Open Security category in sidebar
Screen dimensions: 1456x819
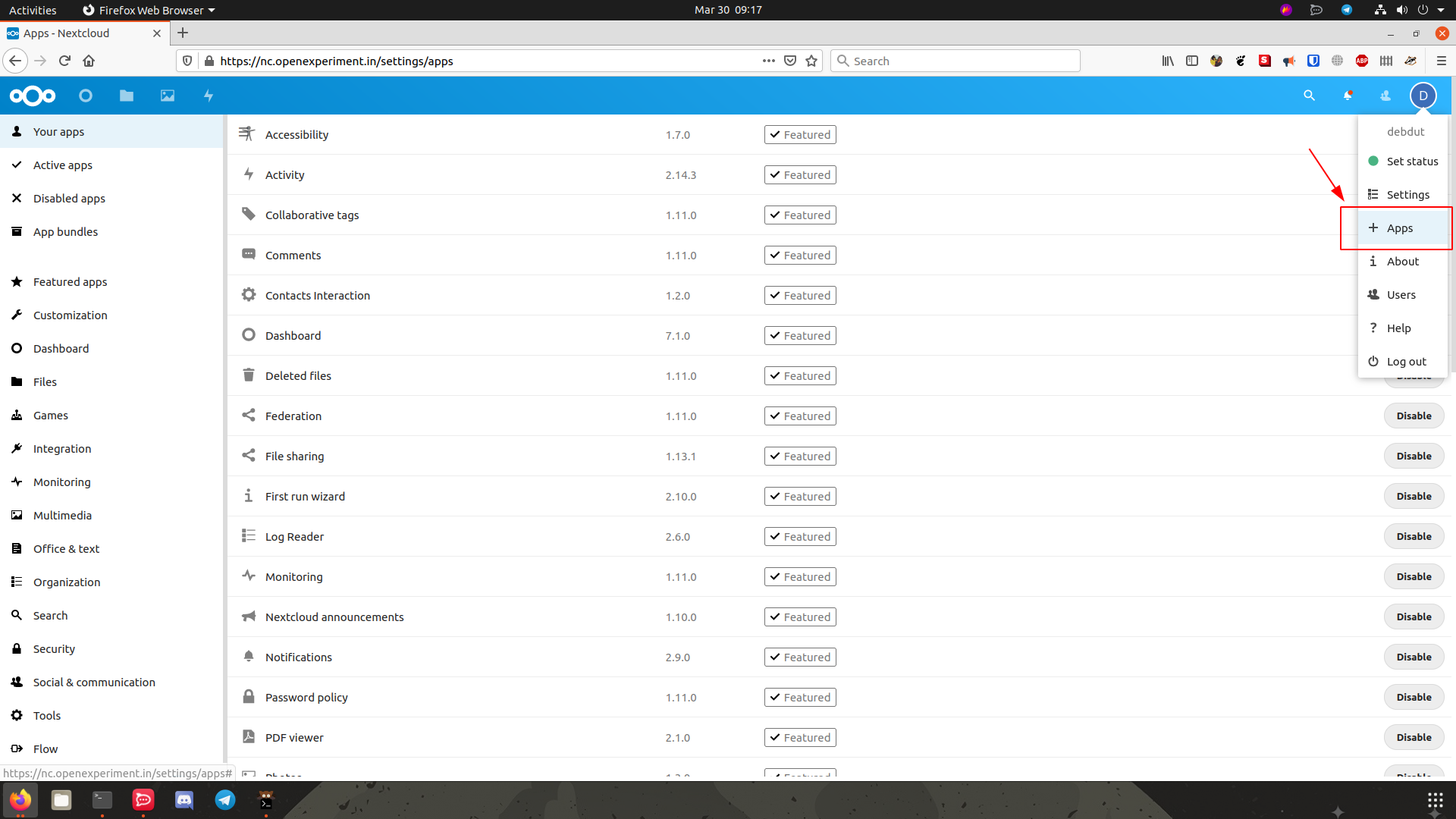(x=111, y=648)
